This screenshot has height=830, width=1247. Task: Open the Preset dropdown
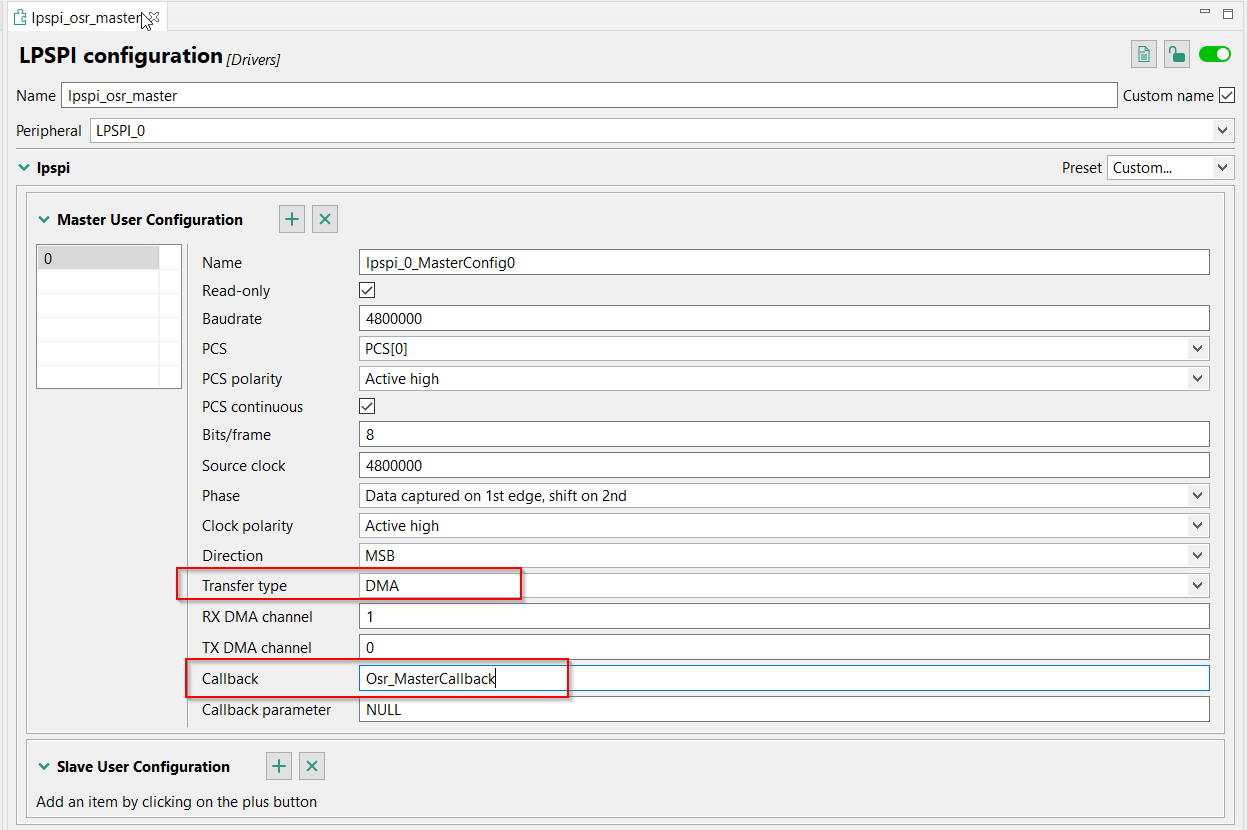(x=1221, y=168)
